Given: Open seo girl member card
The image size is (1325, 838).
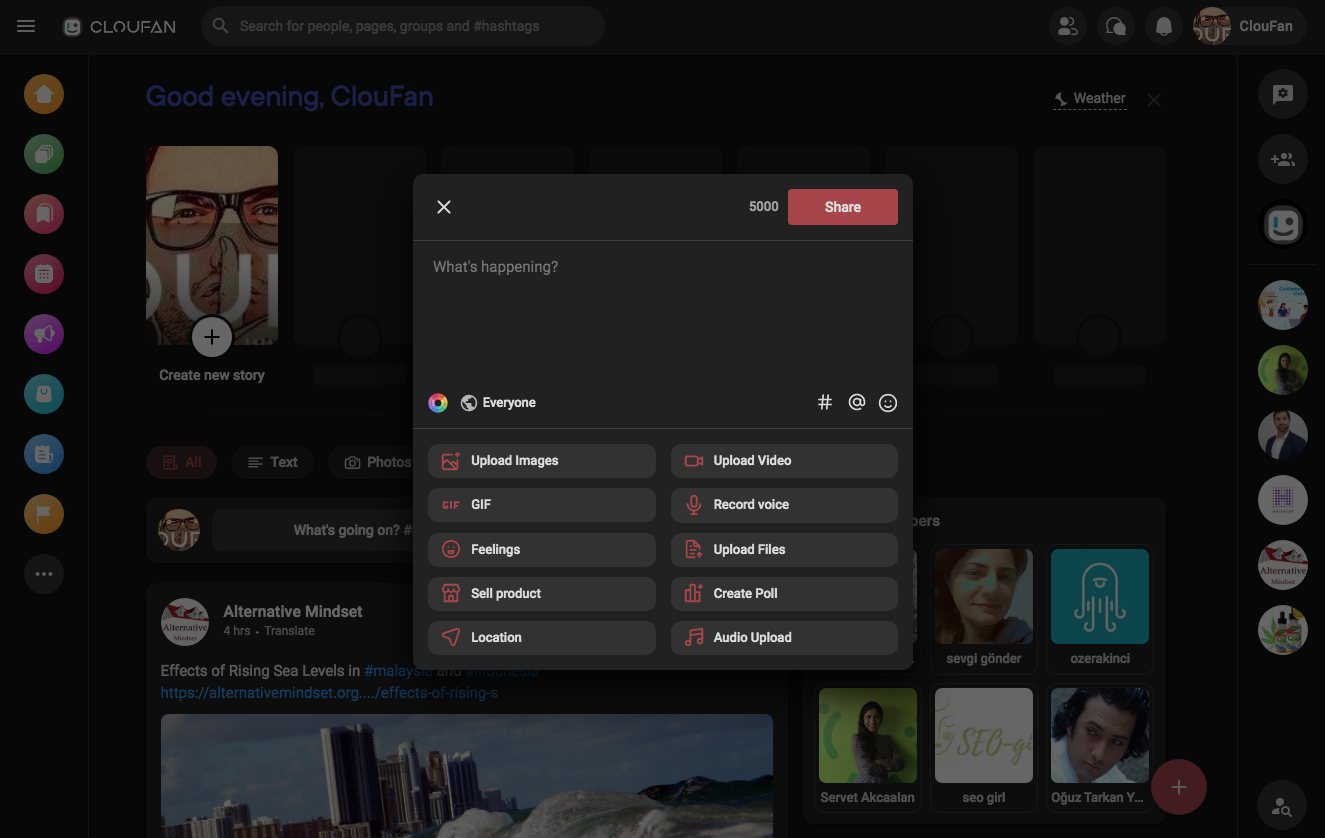Looking at the screenshot, I should click(x=983, y=748).
